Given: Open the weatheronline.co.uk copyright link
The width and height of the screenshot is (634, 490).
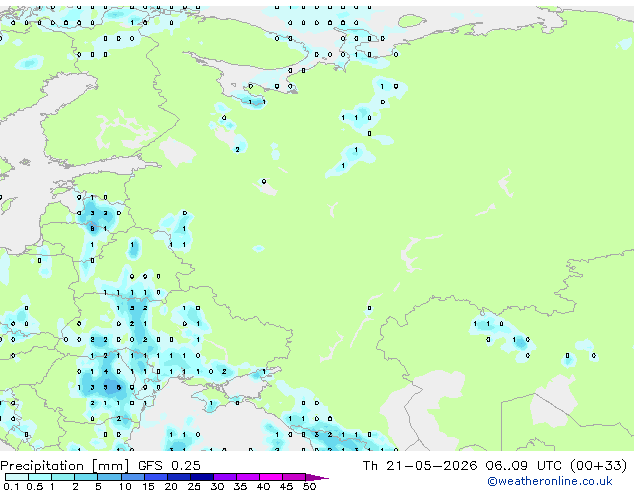Looking at the screenshot, I should 550,482.
